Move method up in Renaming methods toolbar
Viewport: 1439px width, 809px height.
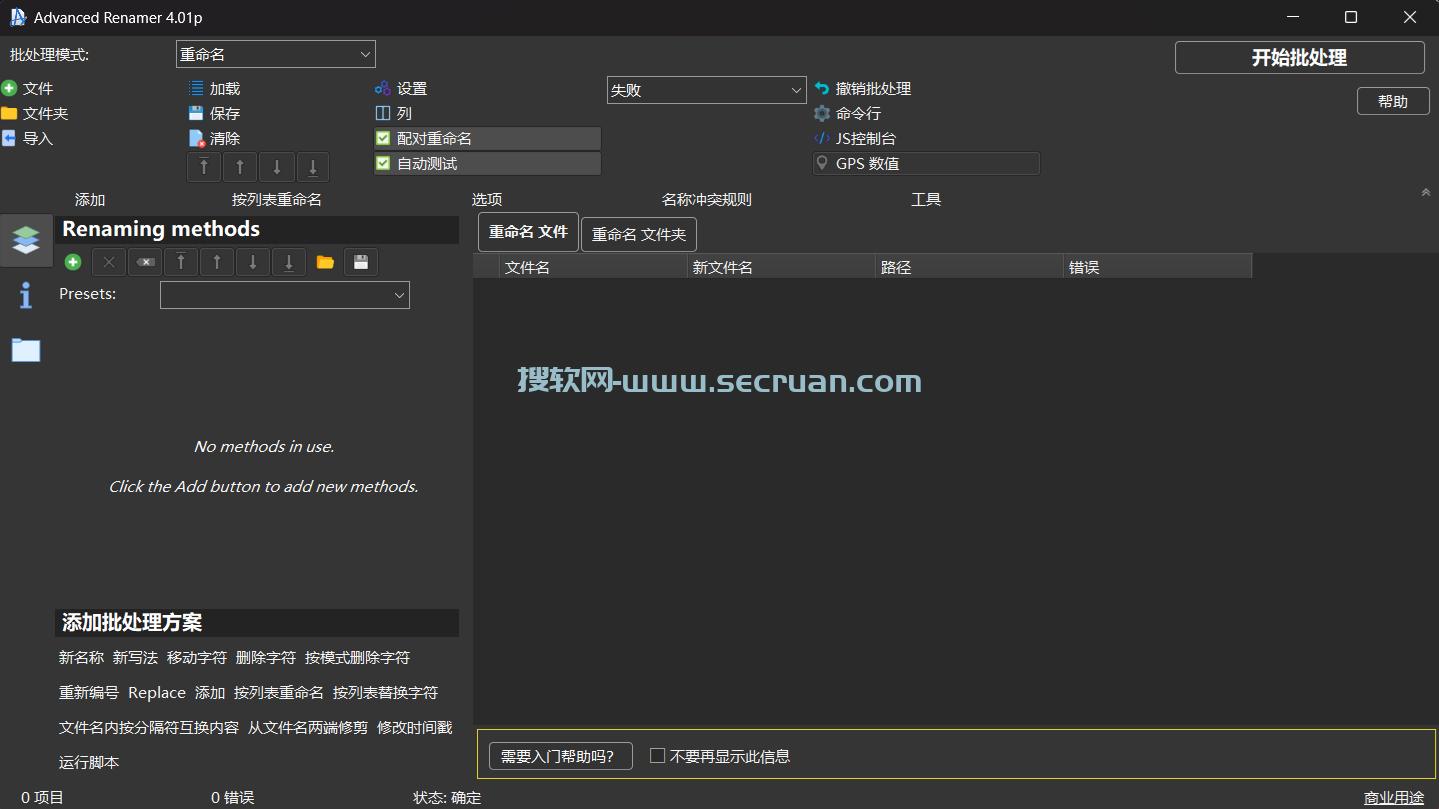[217, 262]
